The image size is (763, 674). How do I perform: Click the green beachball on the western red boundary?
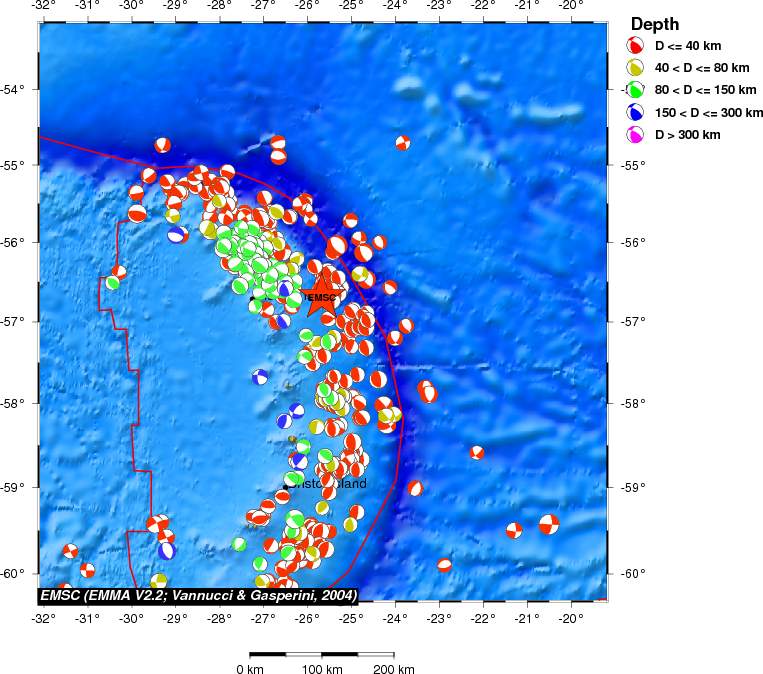pos(113,282)
